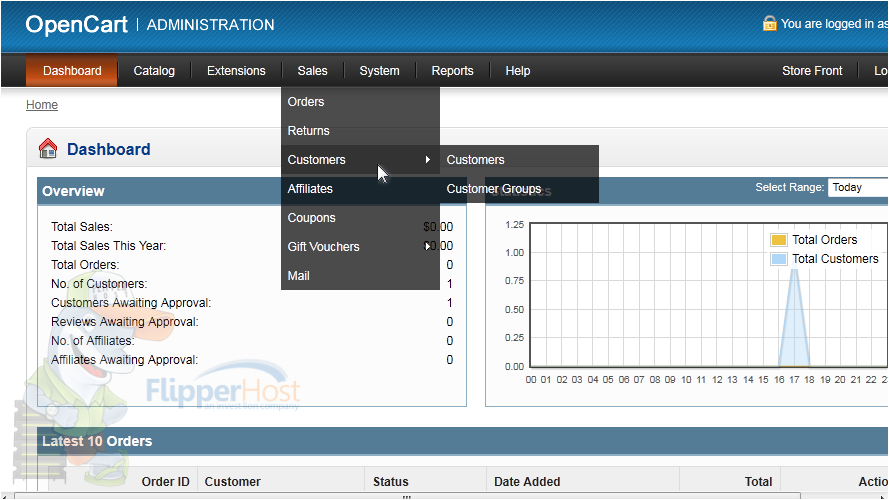
Task: Click Reviews Awaiting Approval label
Action: pyautogui.click(x=125, y=321)
